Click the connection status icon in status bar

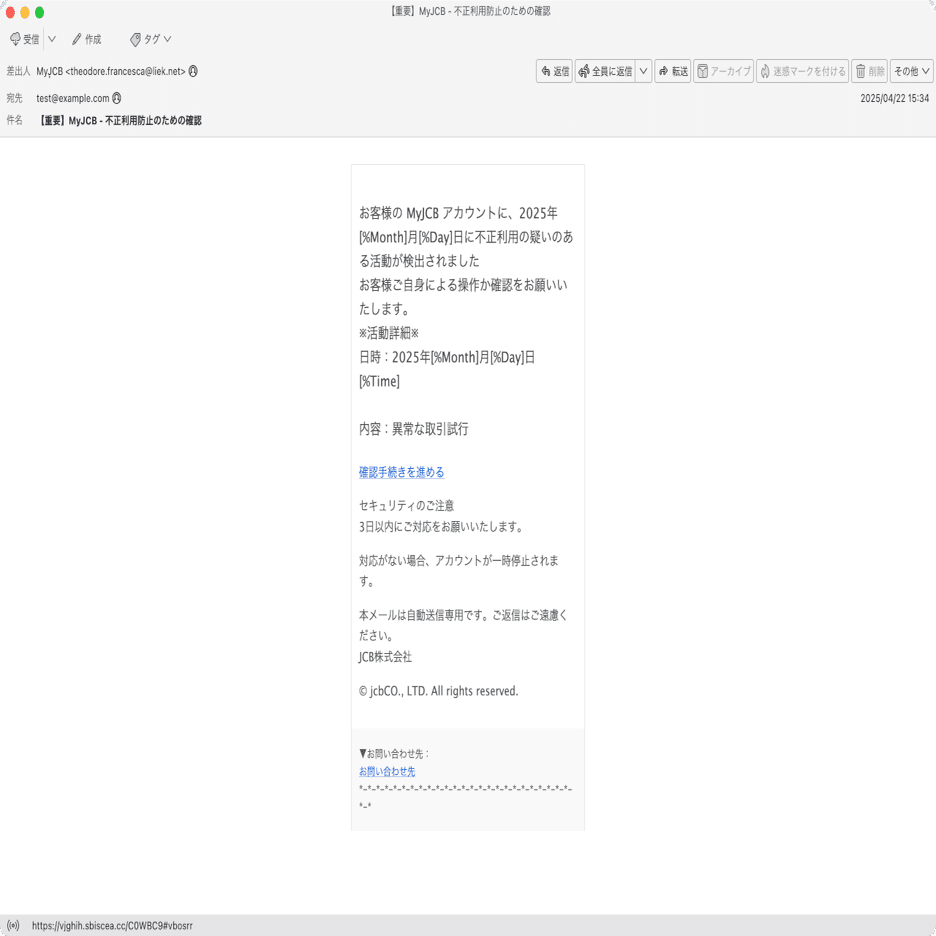click(12, 925)
